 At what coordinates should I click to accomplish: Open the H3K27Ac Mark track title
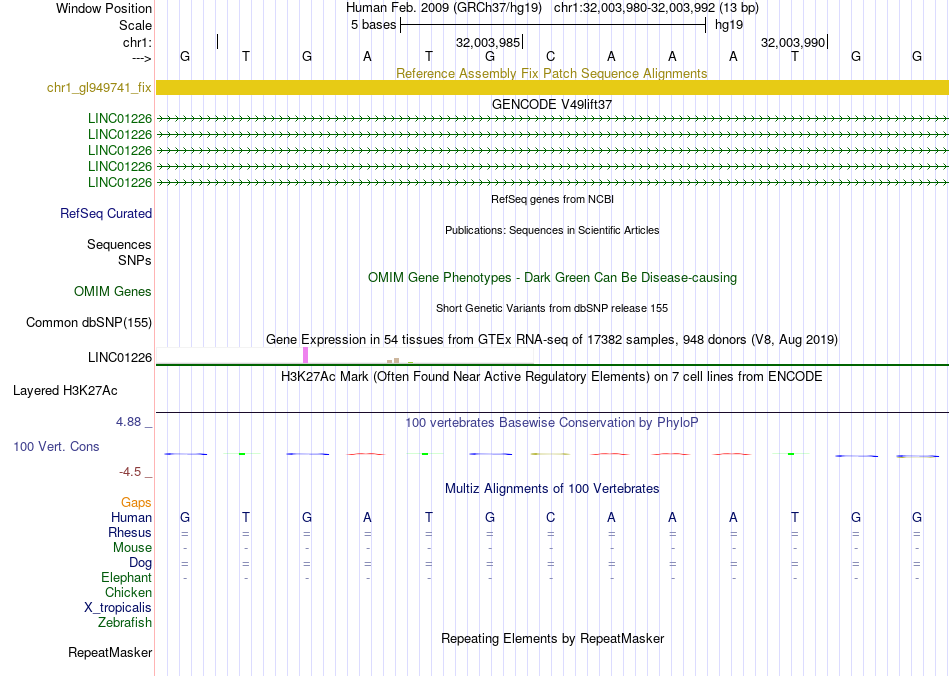tap(552, 376)
